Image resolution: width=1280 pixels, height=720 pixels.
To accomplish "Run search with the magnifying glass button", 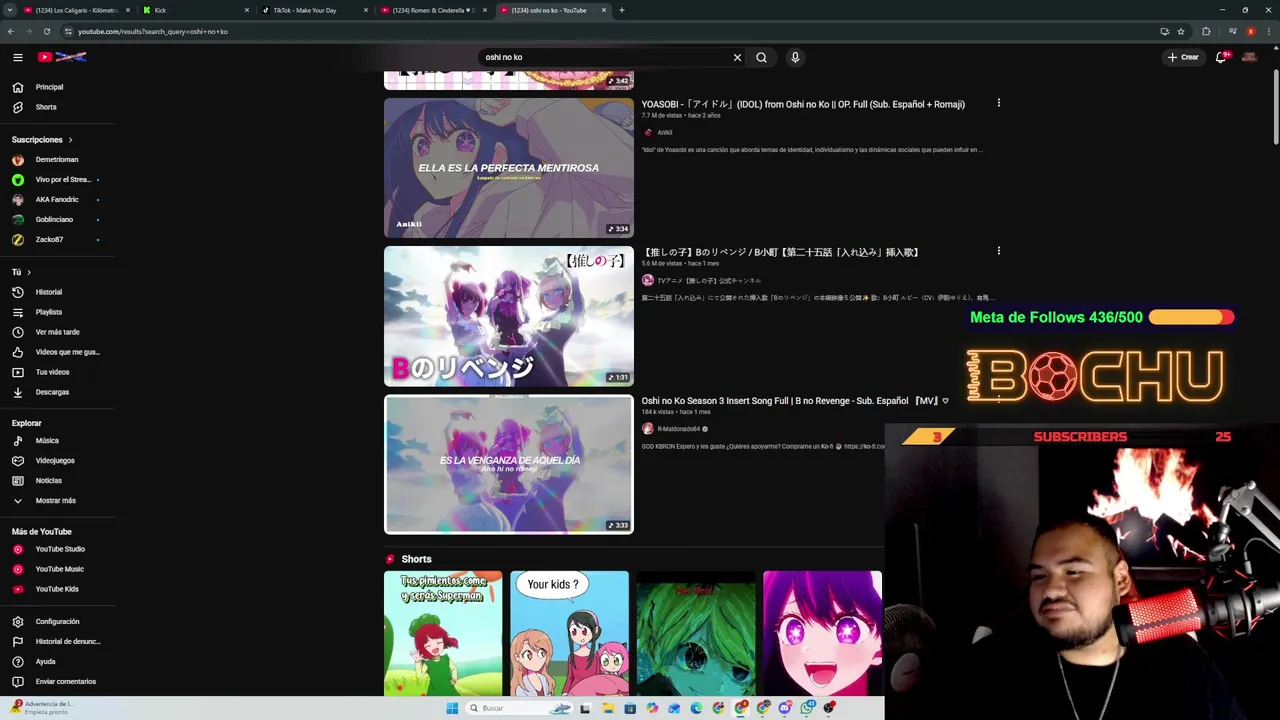I will [x=761, y=57].
